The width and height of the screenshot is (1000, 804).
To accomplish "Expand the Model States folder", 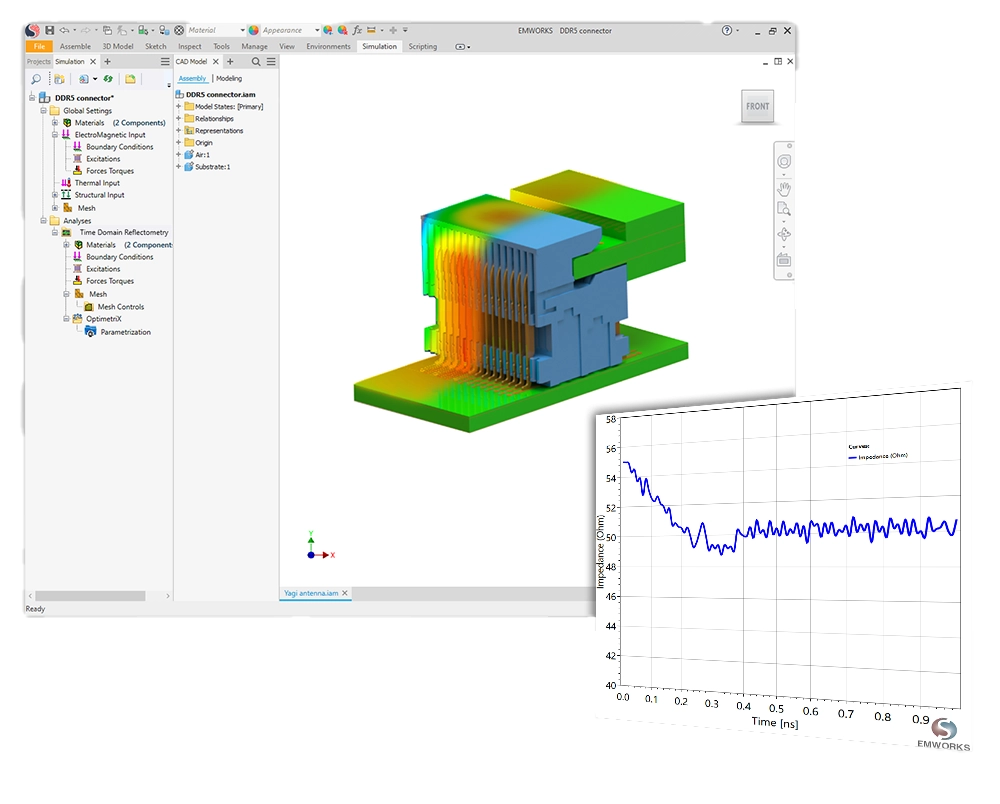I will pyautogui.click(x=179, y=106).
